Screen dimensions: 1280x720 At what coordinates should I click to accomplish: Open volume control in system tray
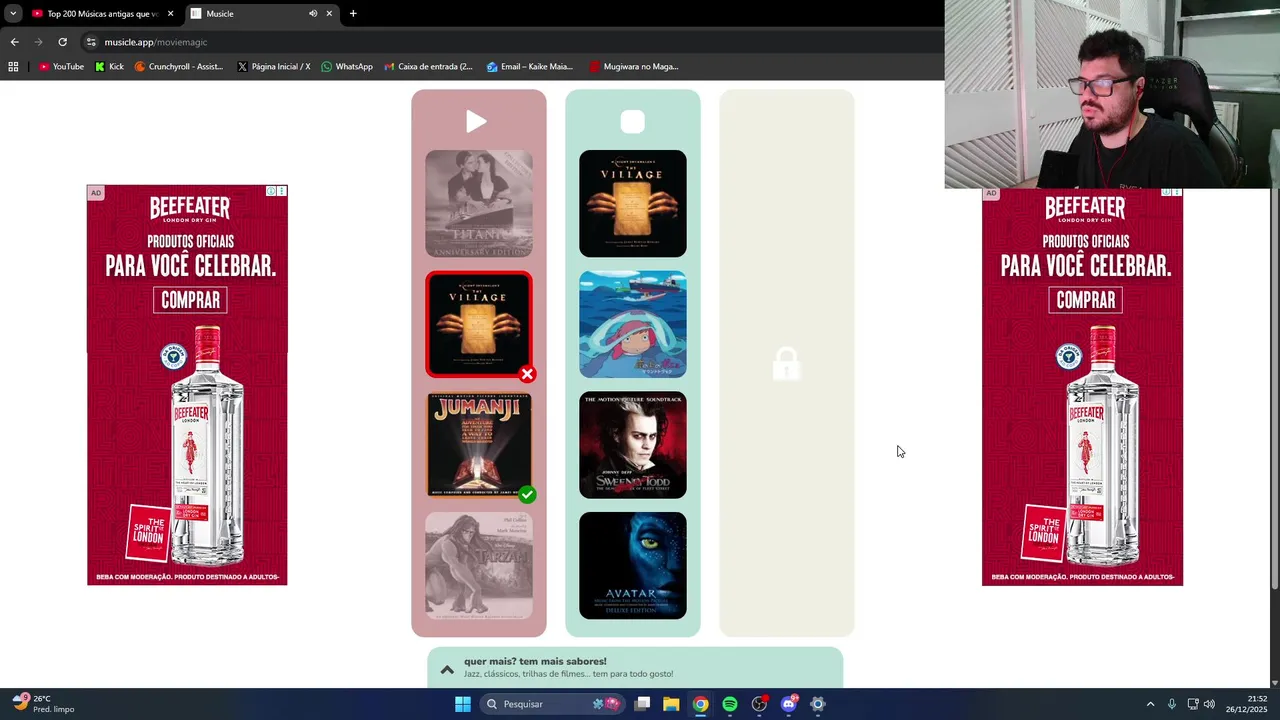point(1209,704)
